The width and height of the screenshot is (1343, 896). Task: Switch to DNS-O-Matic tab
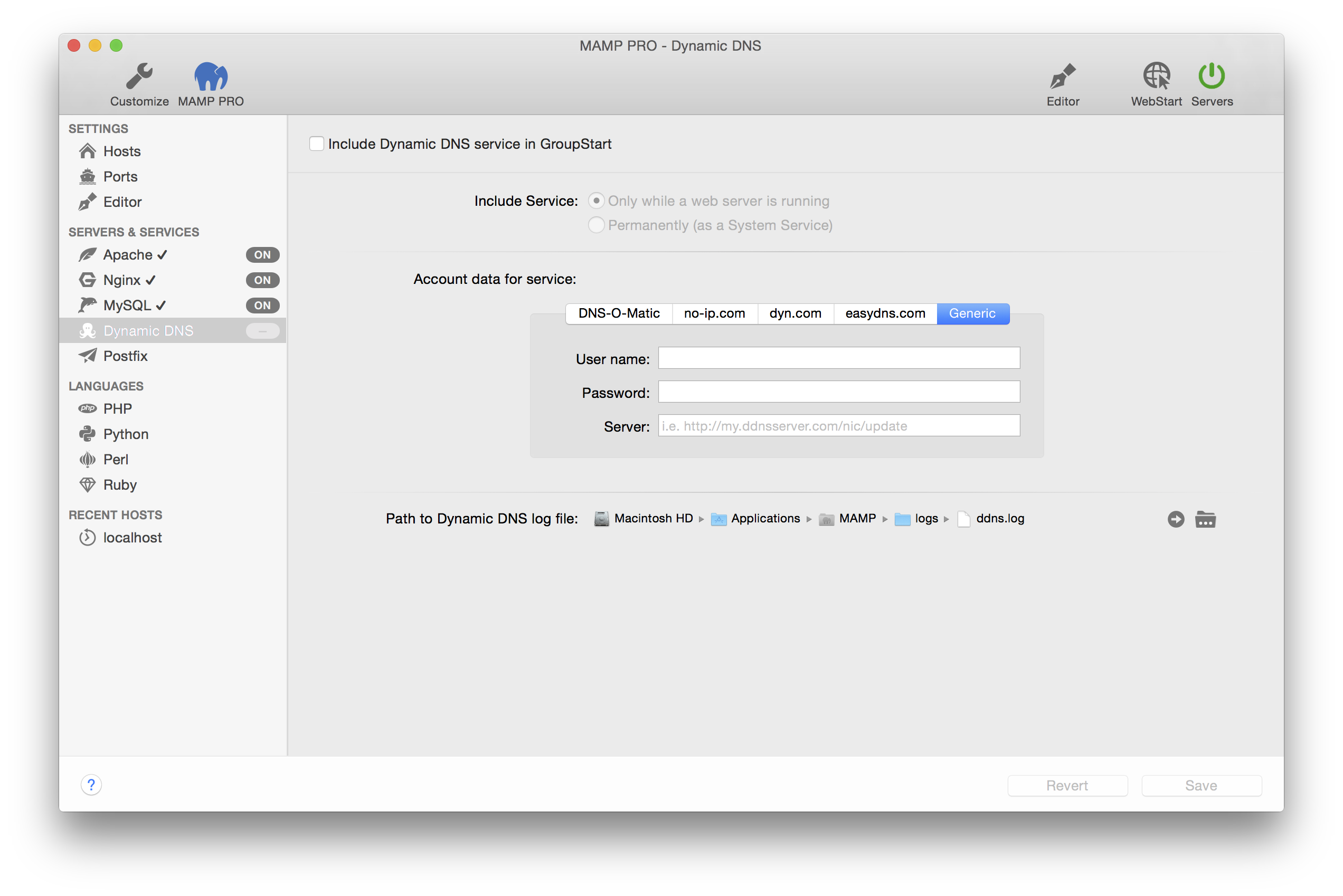(619, 313)
